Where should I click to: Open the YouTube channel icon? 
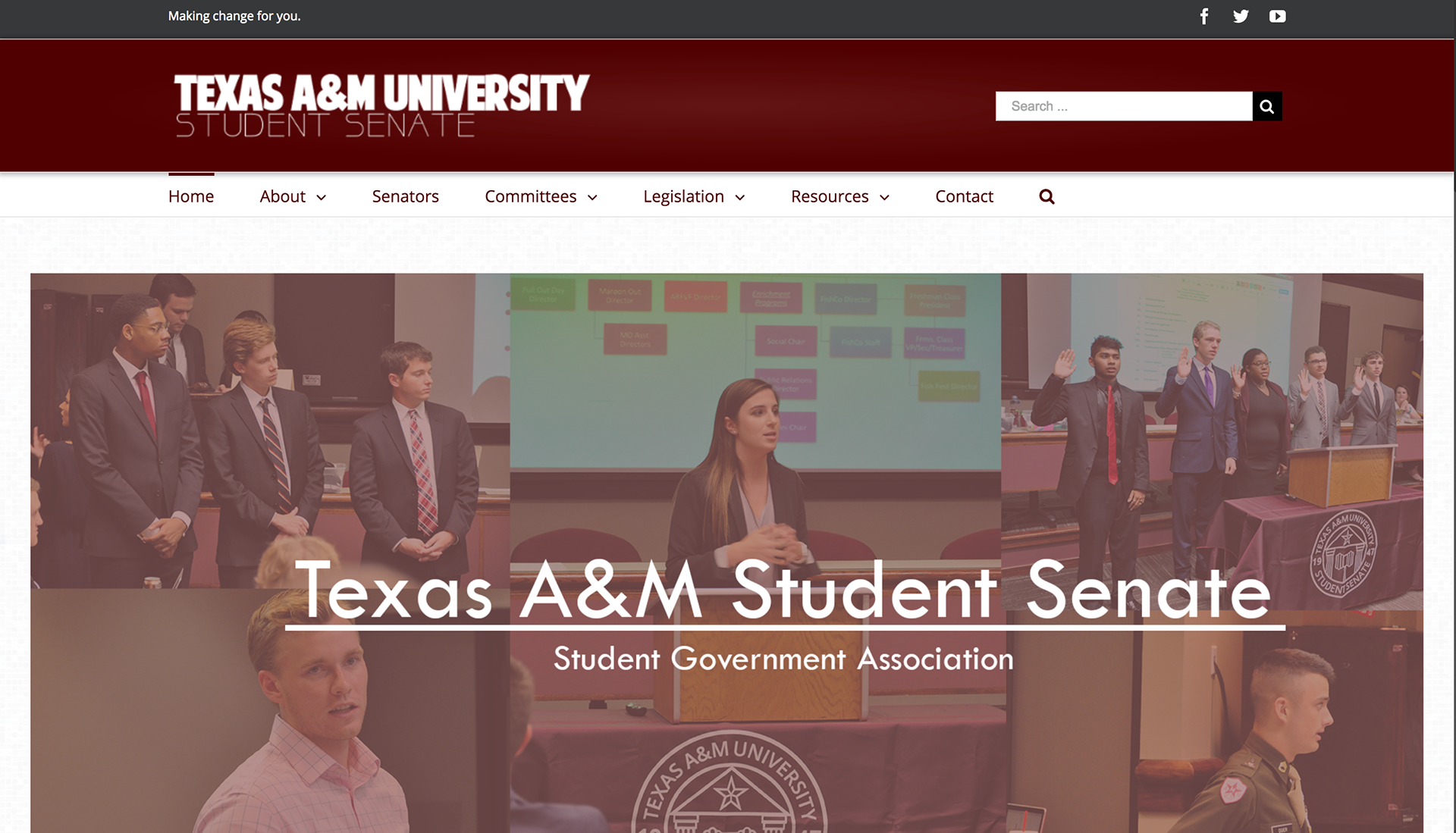[x=1277, y=16]
